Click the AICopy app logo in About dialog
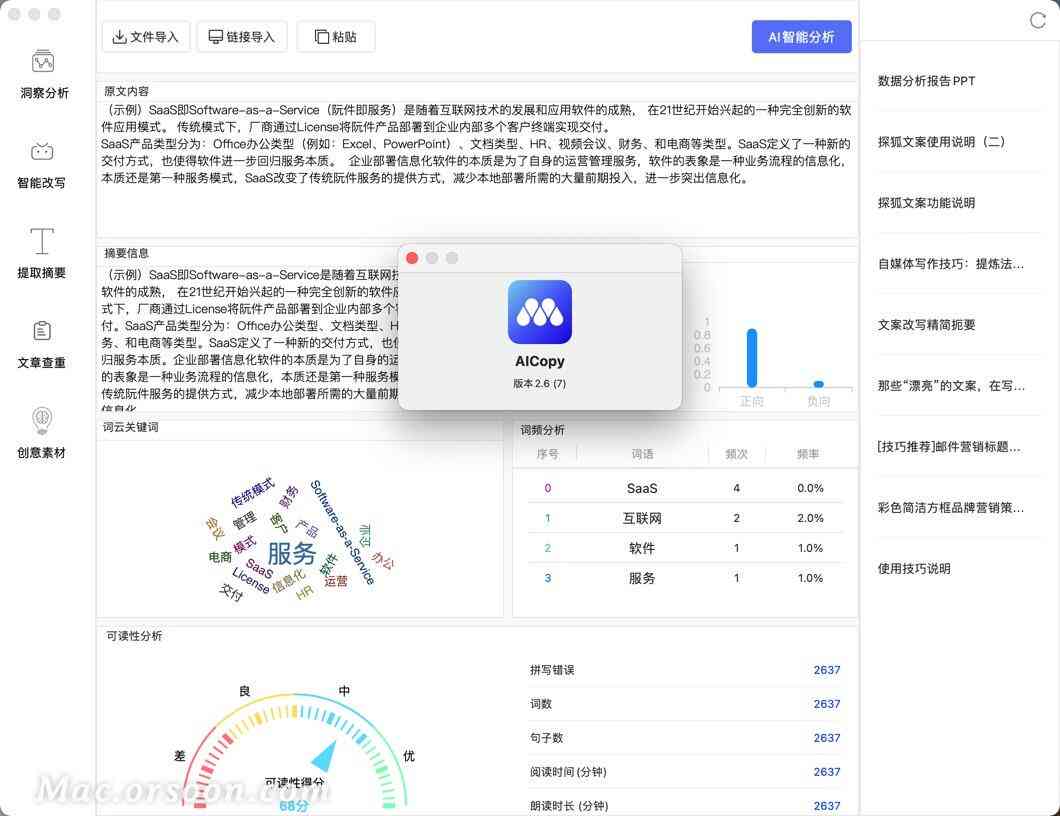Viewport: 1060px width, 816px height. point(539,312)
